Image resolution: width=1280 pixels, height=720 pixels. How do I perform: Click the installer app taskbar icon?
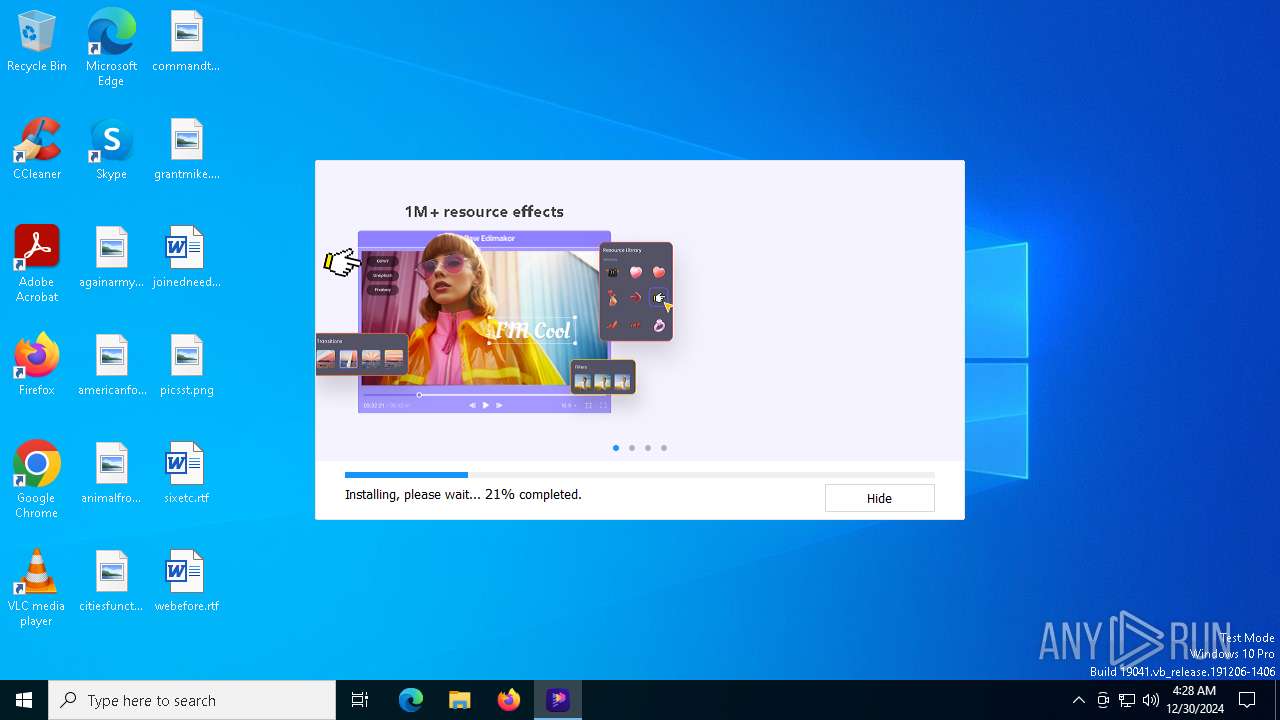click(x=558, y=700)
